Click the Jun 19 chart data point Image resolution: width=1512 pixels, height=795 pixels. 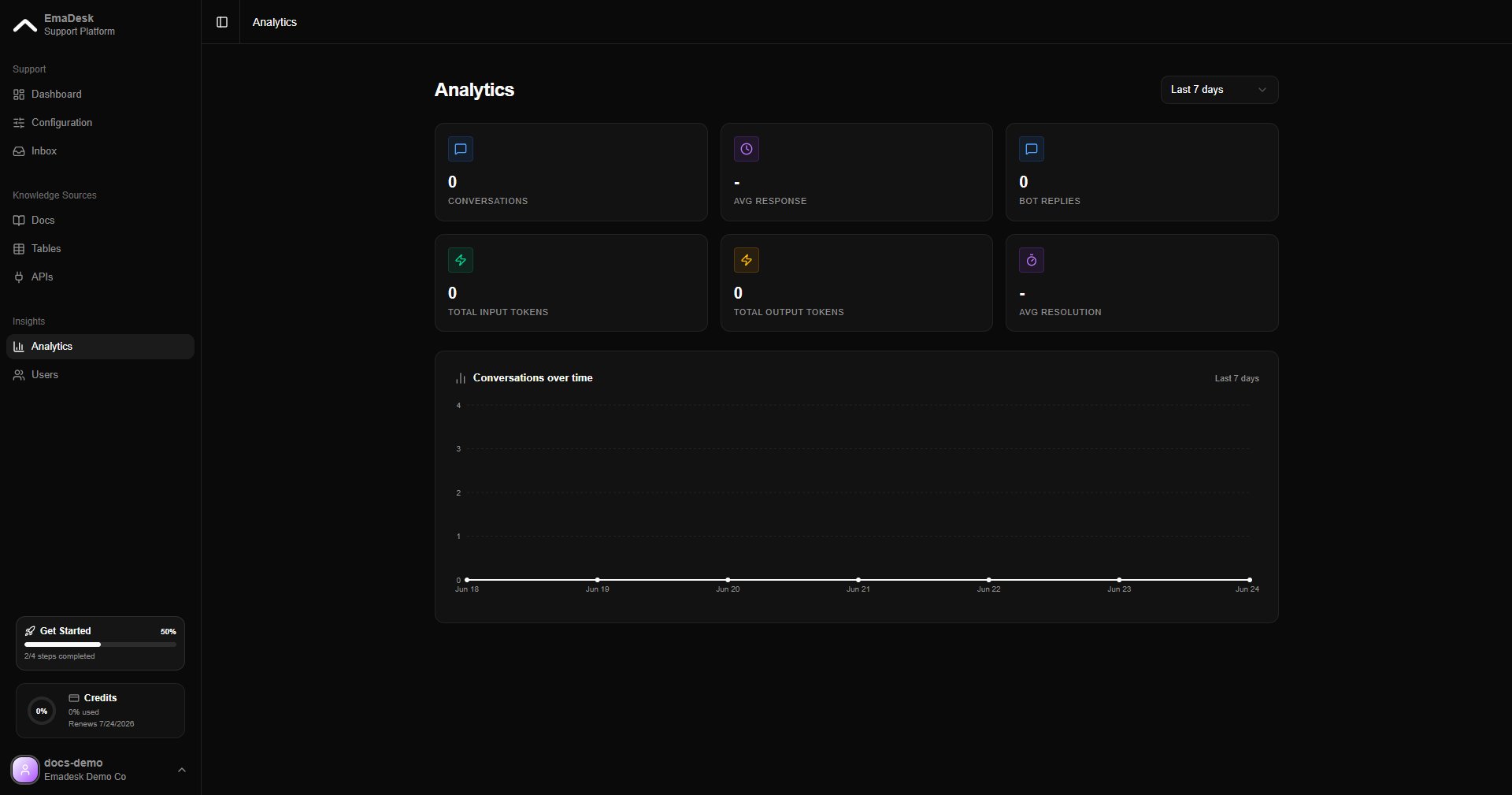pyautogui.click(x=598, y=580)
